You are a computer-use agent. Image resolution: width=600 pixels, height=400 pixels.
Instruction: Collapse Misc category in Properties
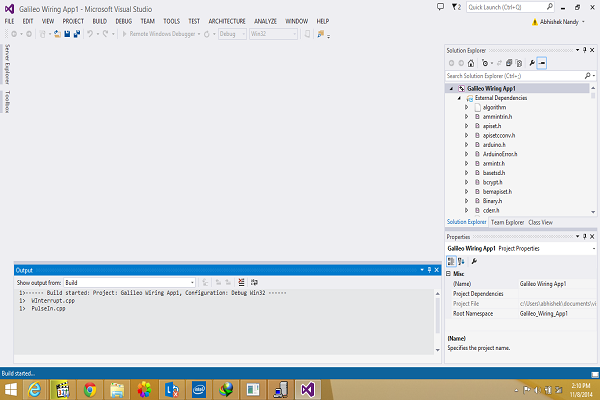448,274
